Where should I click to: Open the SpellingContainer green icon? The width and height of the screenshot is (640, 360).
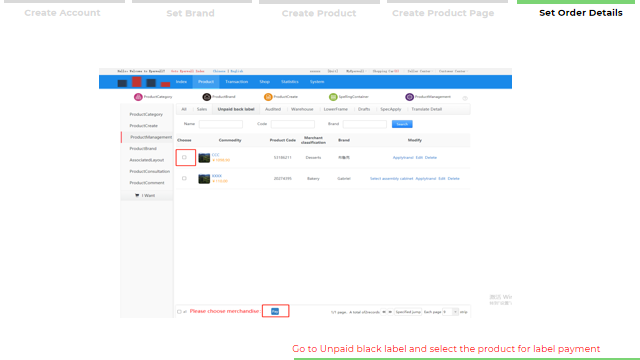tap(333, 97)
